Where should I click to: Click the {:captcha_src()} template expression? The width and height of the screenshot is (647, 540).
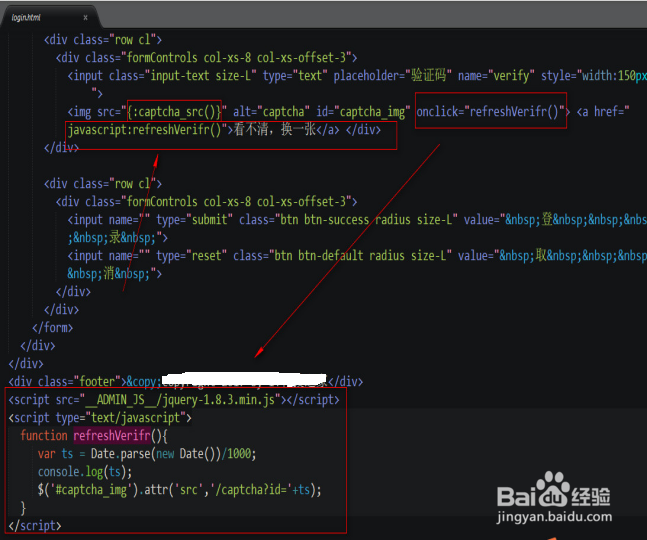(x=174, y=112)
